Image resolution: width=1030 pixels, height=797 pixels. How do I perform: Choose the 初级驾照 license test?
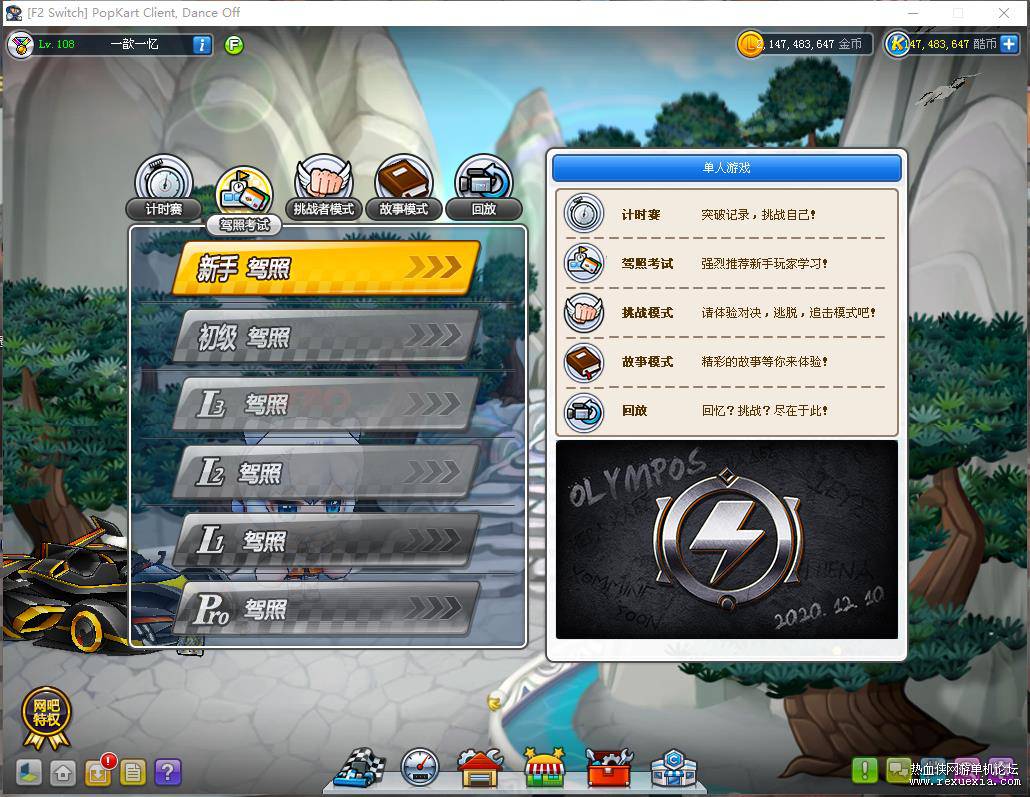(326, 336)
